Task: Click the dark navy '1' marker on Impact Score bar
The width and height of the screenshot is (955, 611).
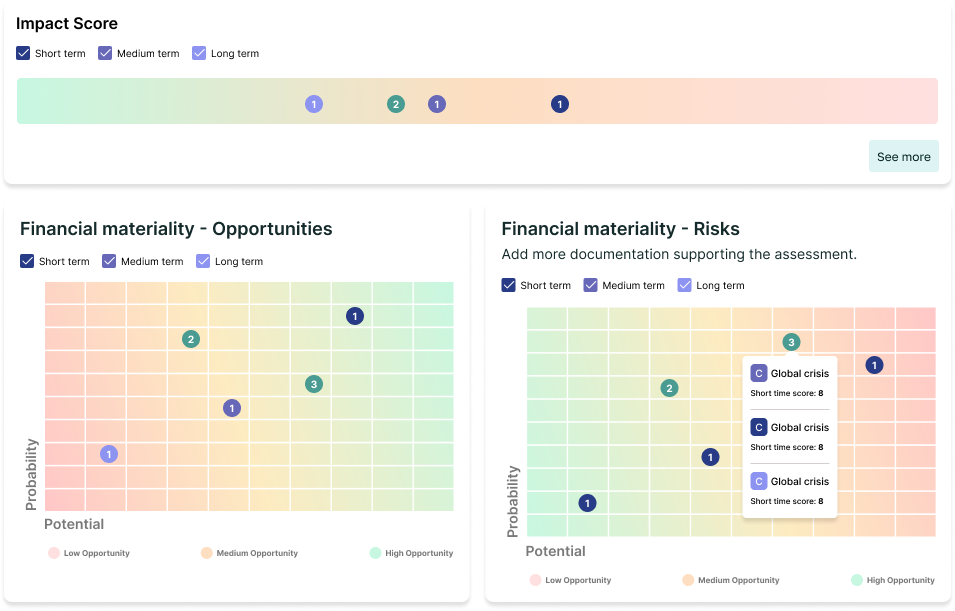Action: [x=560, y=104]
